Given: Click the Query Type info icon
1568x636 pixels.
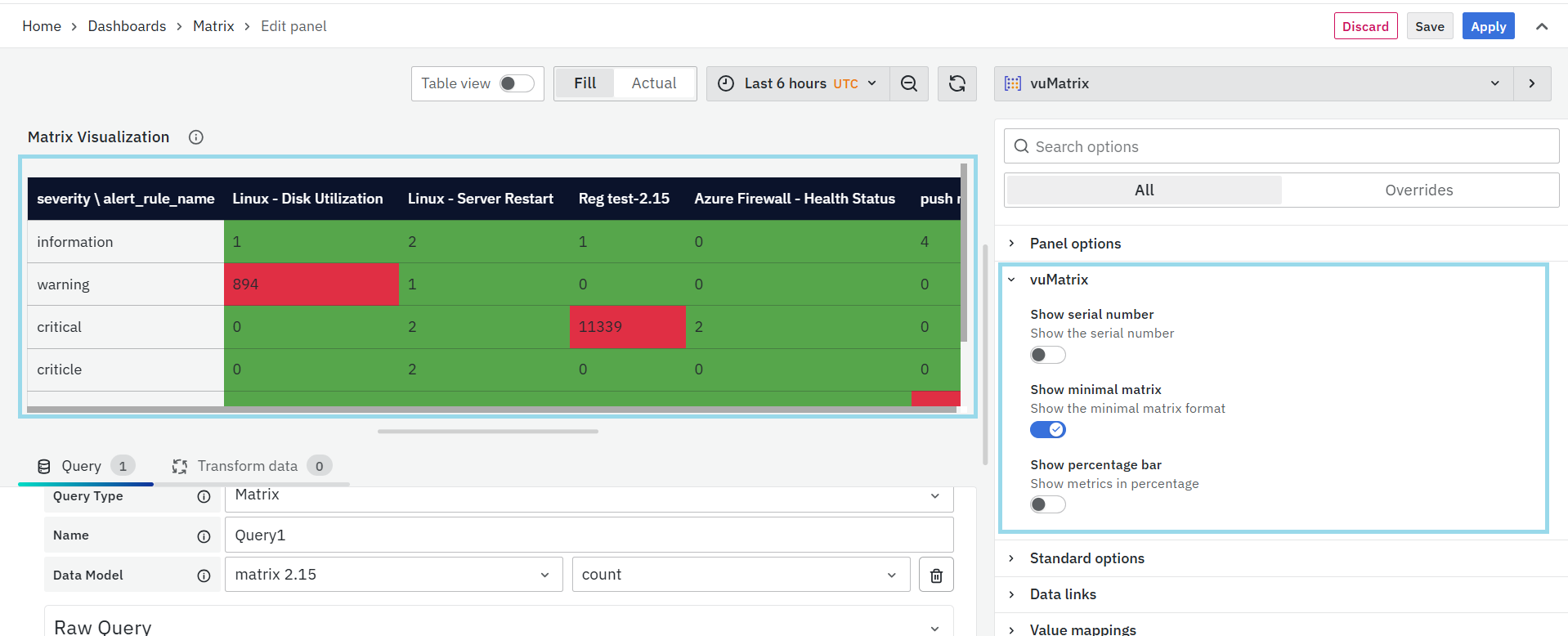Looking at the screenshot, I should [x=204, y=496].
